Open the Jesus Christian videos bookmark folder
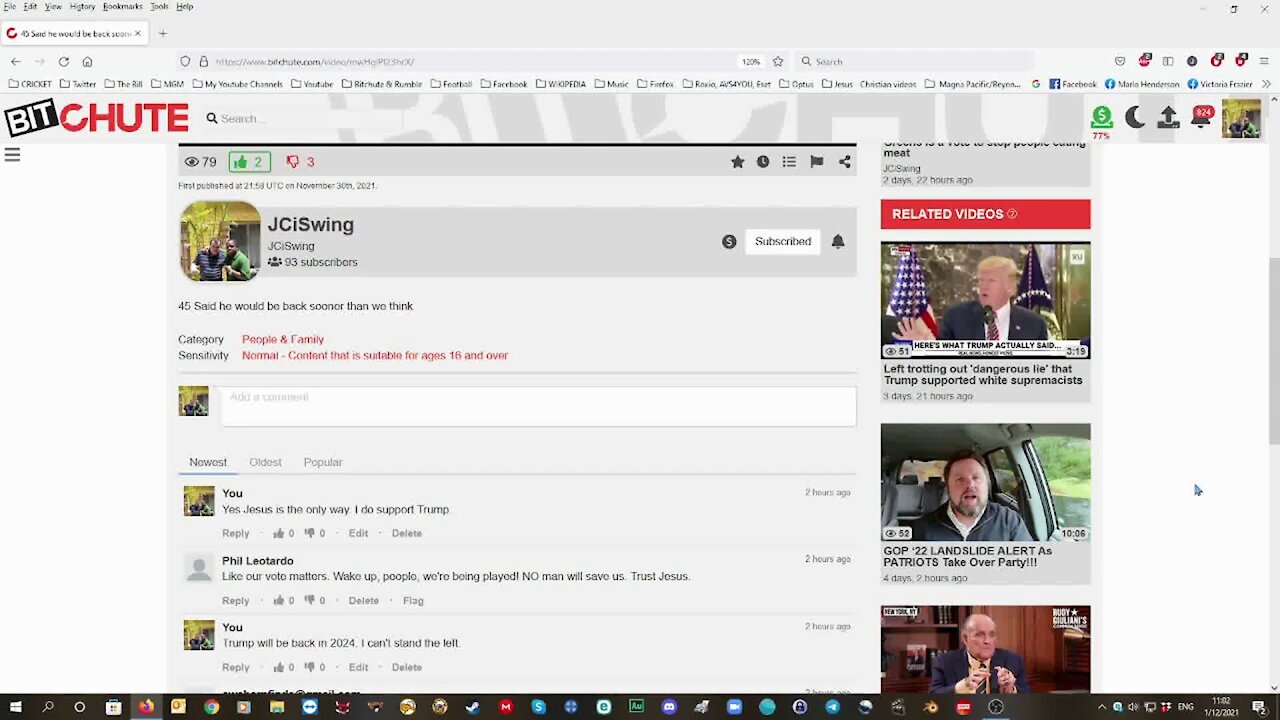 click(x=869, y=84)
